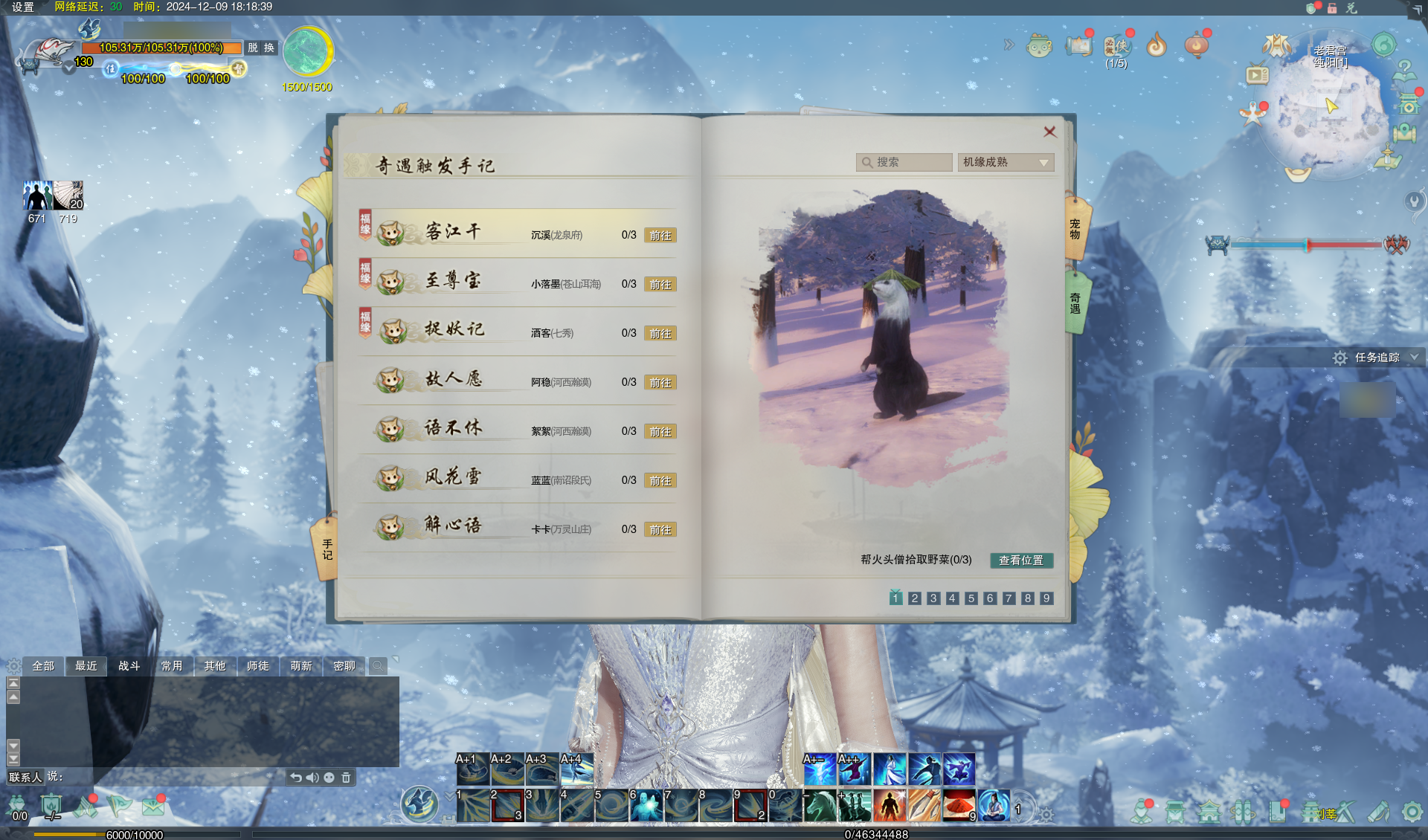The width and height of the screenshot is (1428, 840).
Task: Open the mail envelope icon bottom-left
Action: 153,807
